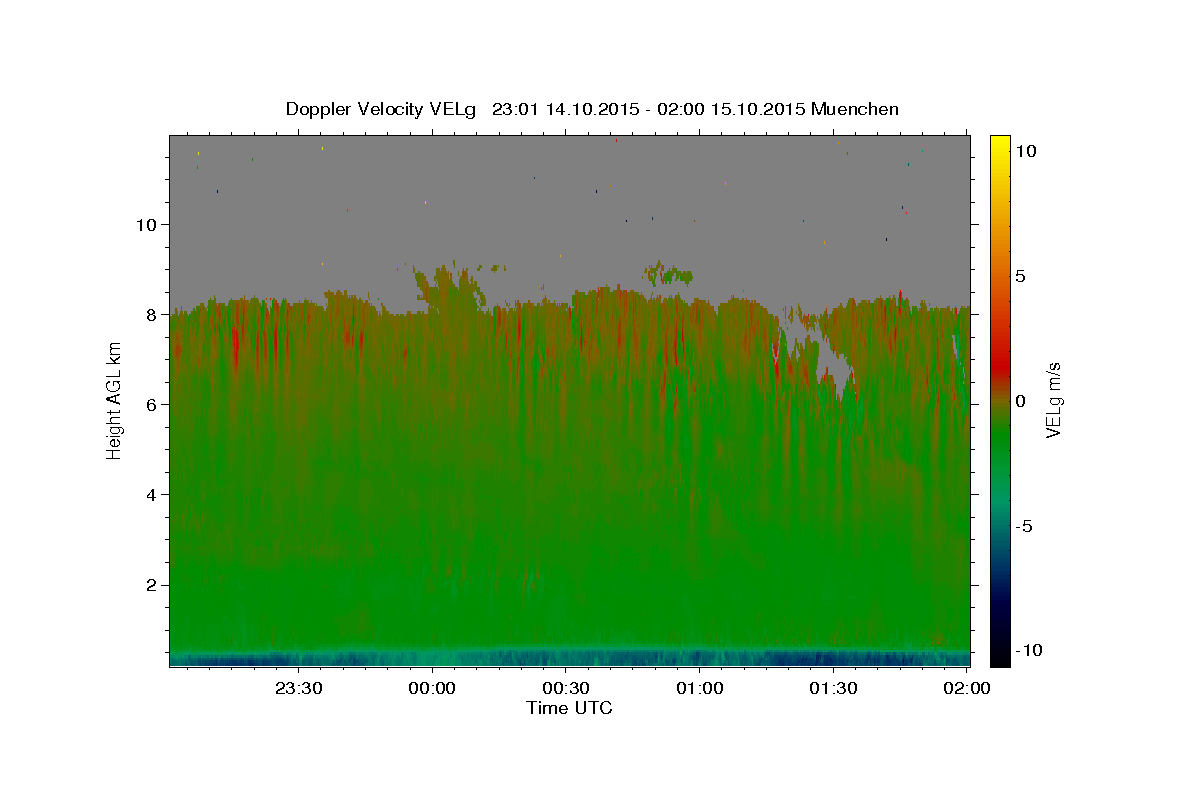Viewport: 1200px width, 800px height.
Task: Click the 01:00 time tick label
Action: tap(699, 688)
